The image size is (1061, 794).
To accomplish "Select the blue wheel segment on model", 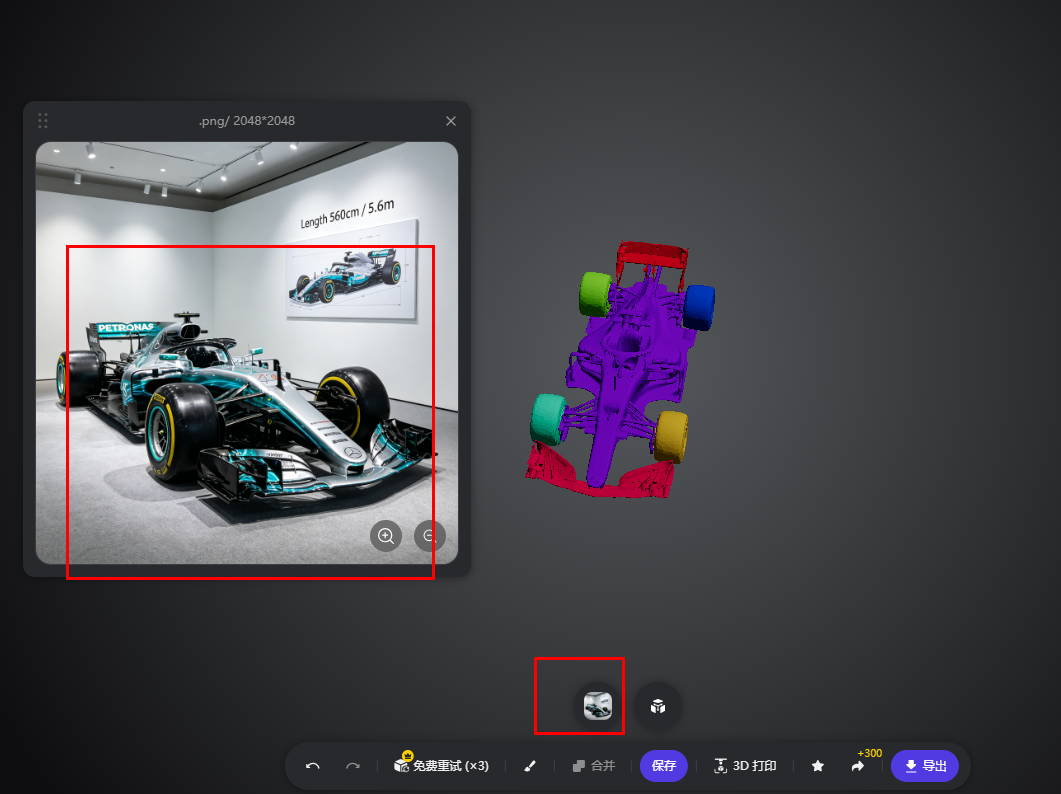I will pyautogui.click(x=699, y=307).
